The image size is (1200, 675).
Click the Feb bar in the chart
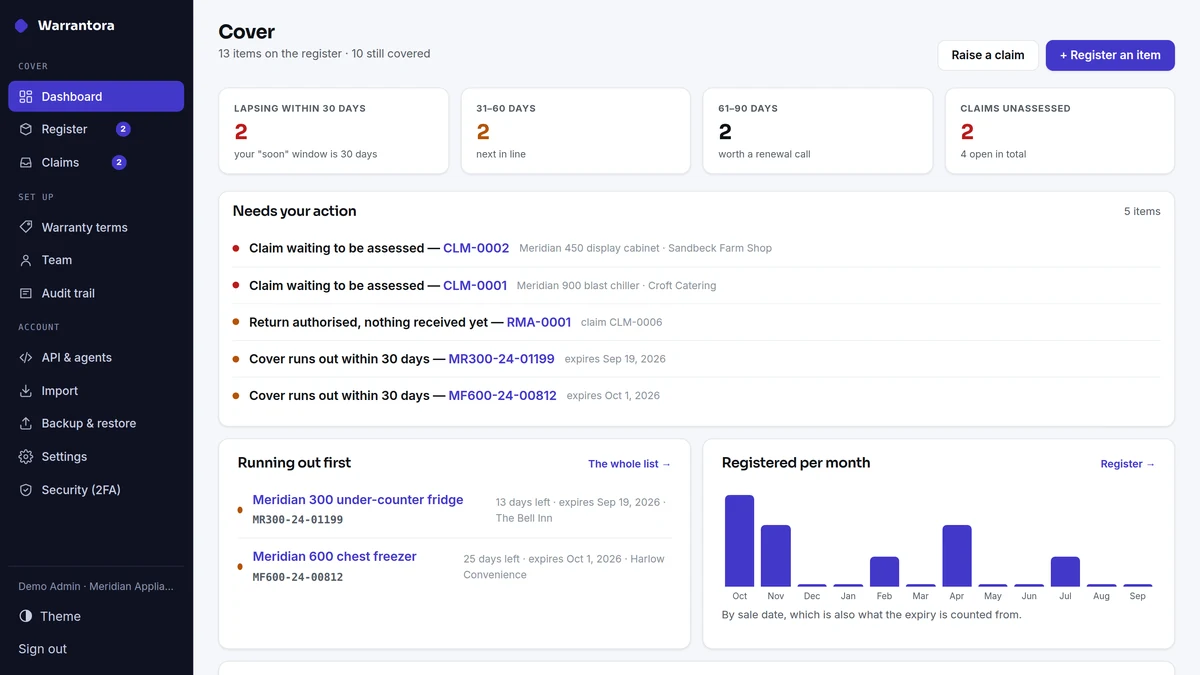[884, 572]
